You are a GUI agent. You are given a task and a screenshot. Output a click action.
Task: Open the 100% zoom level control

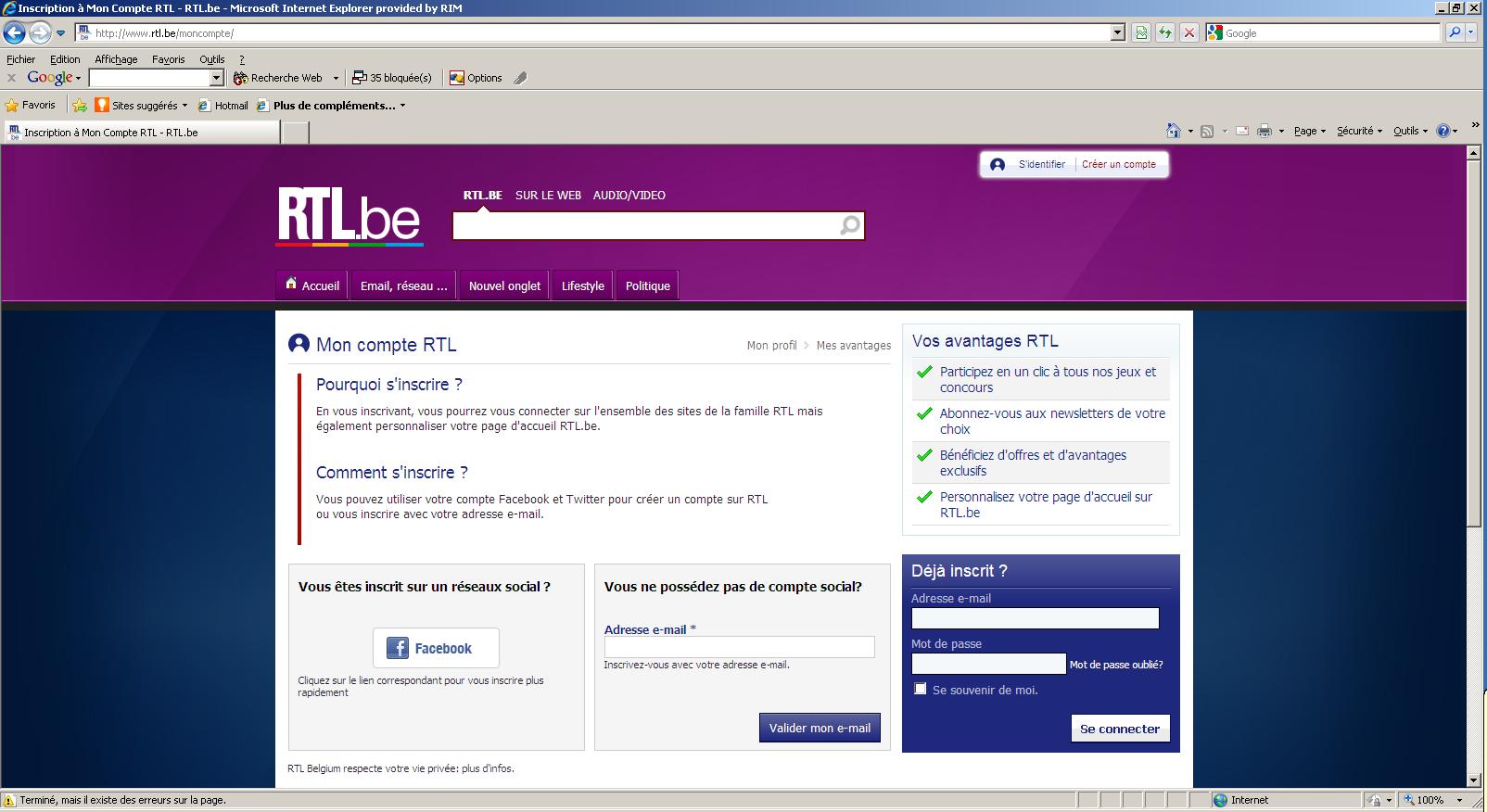coord(1433,800)
